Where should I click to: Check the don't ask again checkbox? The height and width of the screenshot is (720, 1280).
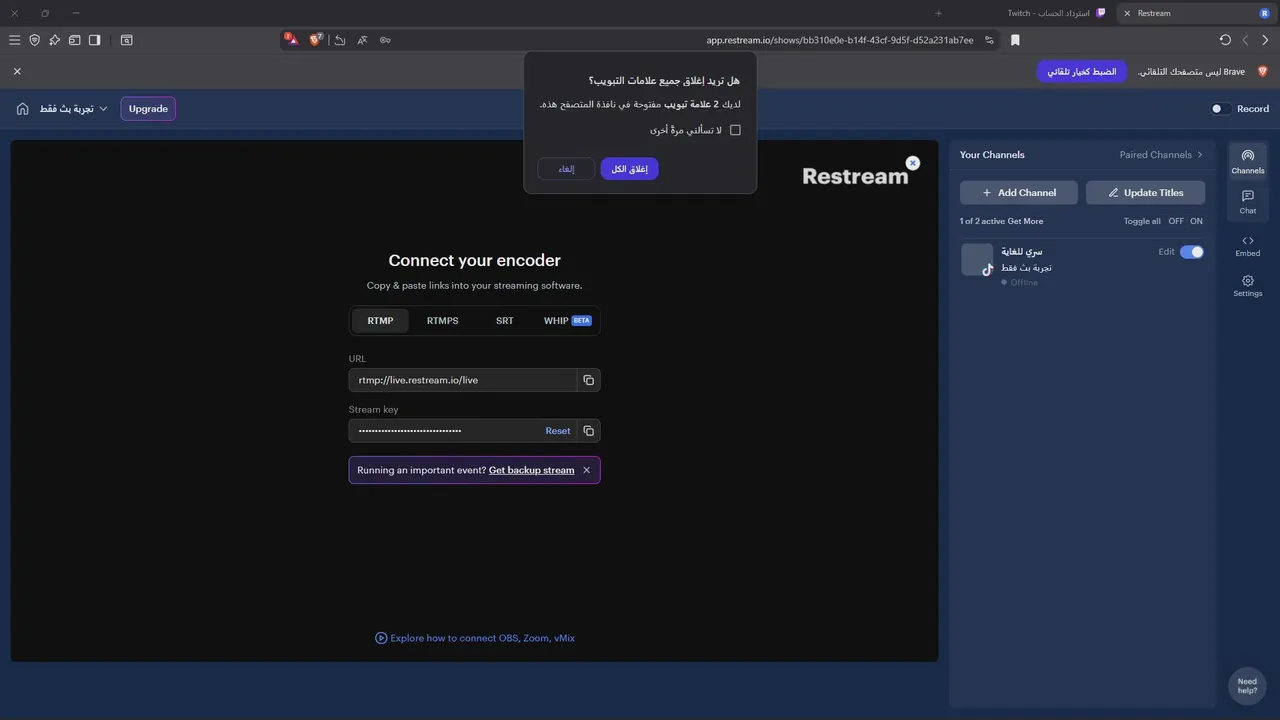point(735,130)
